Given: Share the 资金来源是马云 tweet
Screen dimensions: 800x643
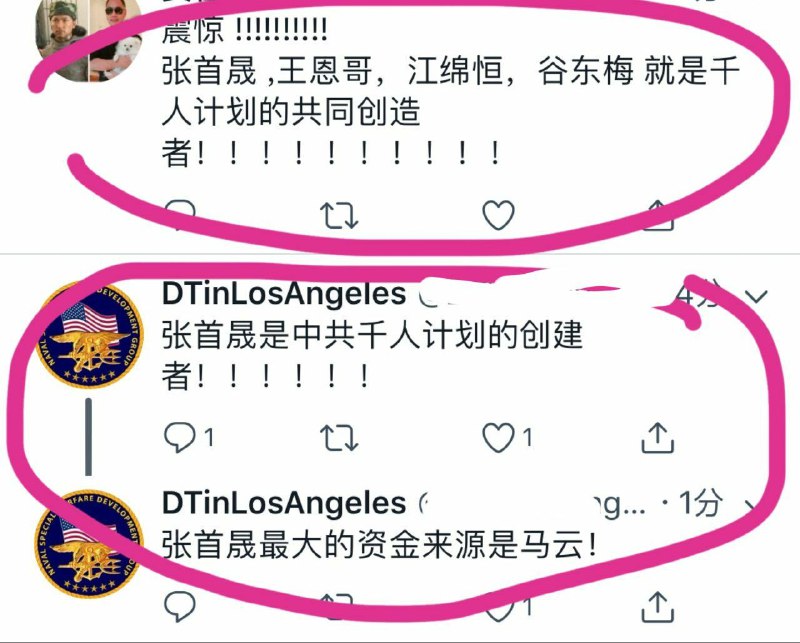Looking at the screenshot, I should click(x=658, y=606).
